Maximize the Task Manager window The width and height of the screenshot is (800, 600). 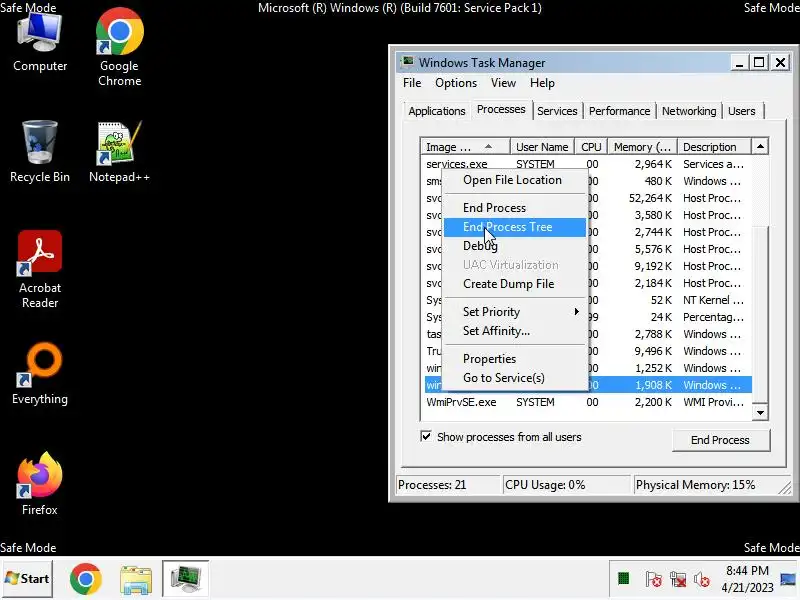click(x=759, y=63)
